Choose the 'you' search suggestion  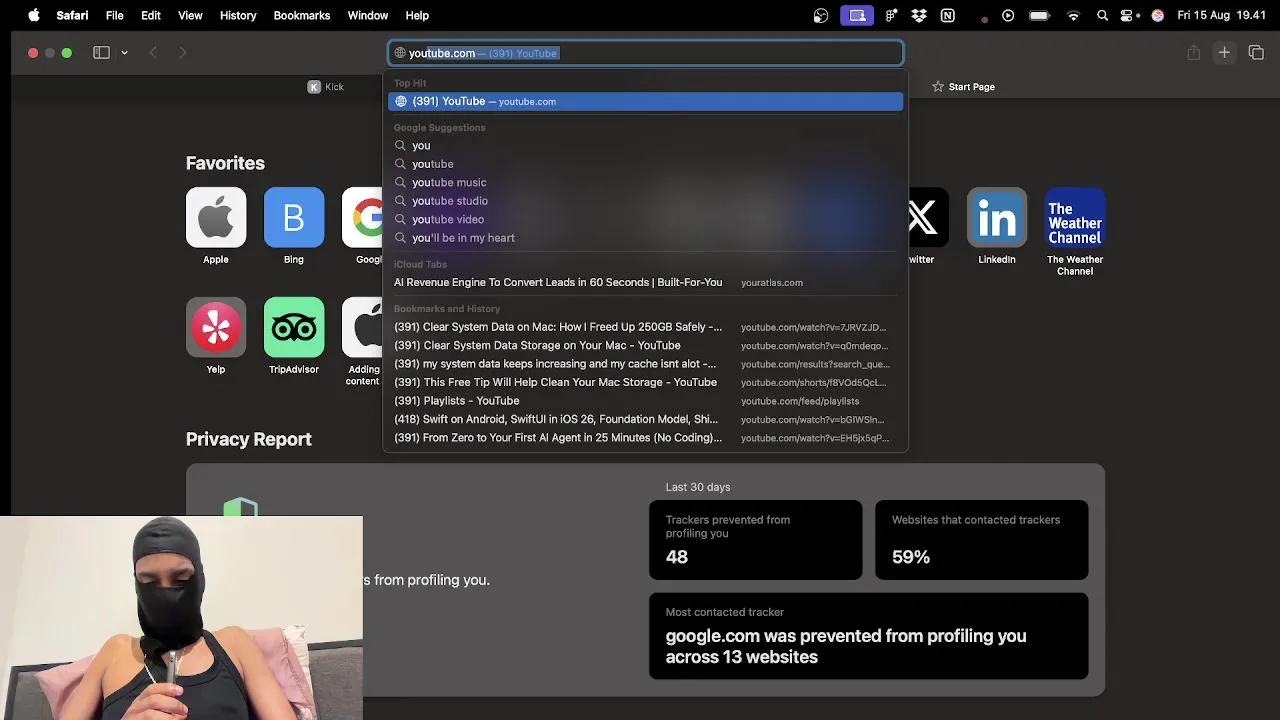click(646, 145)
